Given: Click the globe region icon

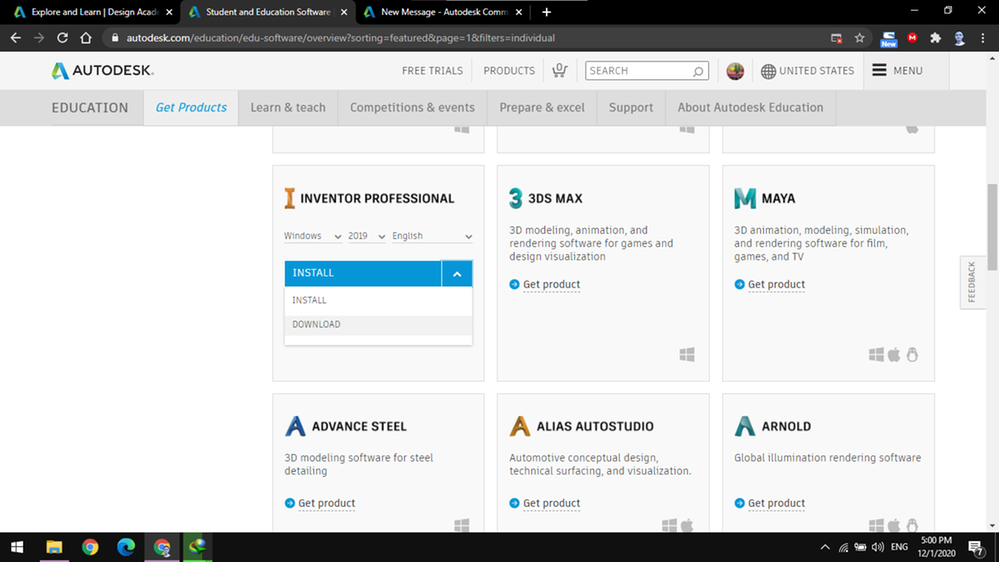Looking at the screenshot, I should (x=768, y=71).
